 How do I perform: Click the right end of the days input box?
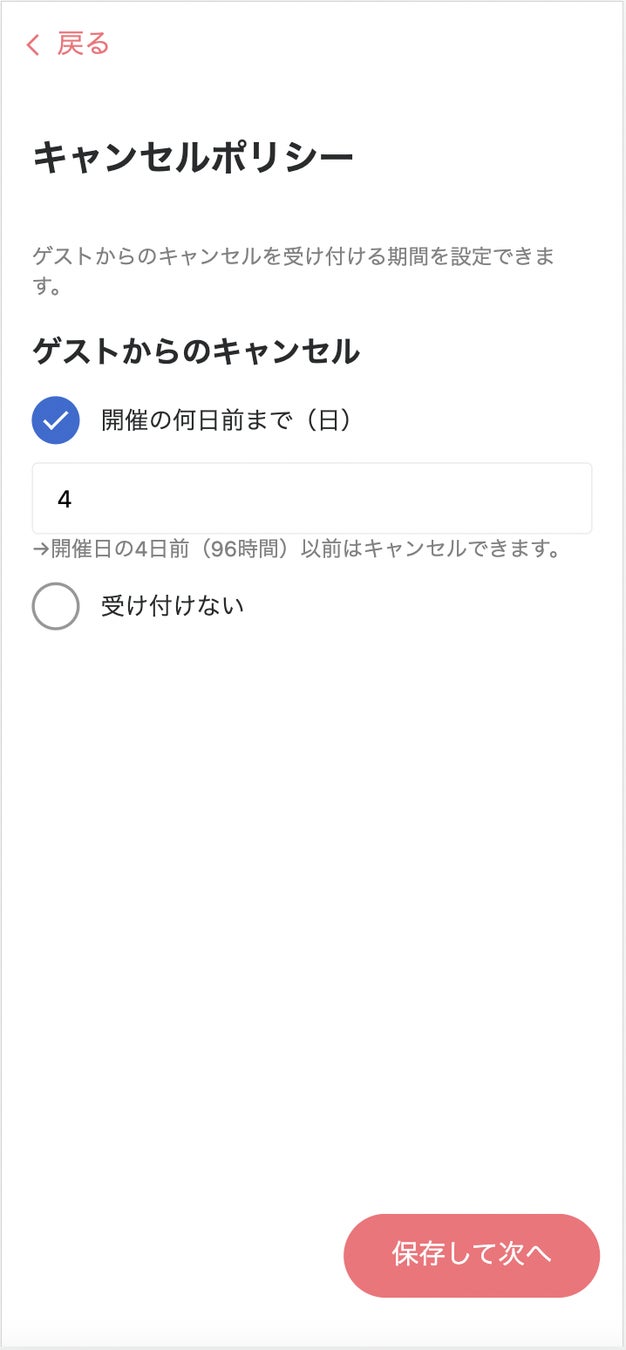tap(570, 498)
